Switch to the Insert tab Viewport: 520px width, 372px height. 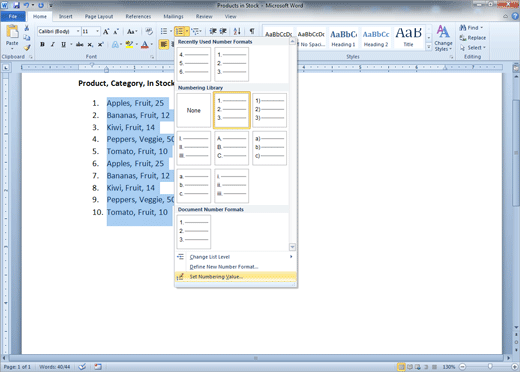point(66,16)
